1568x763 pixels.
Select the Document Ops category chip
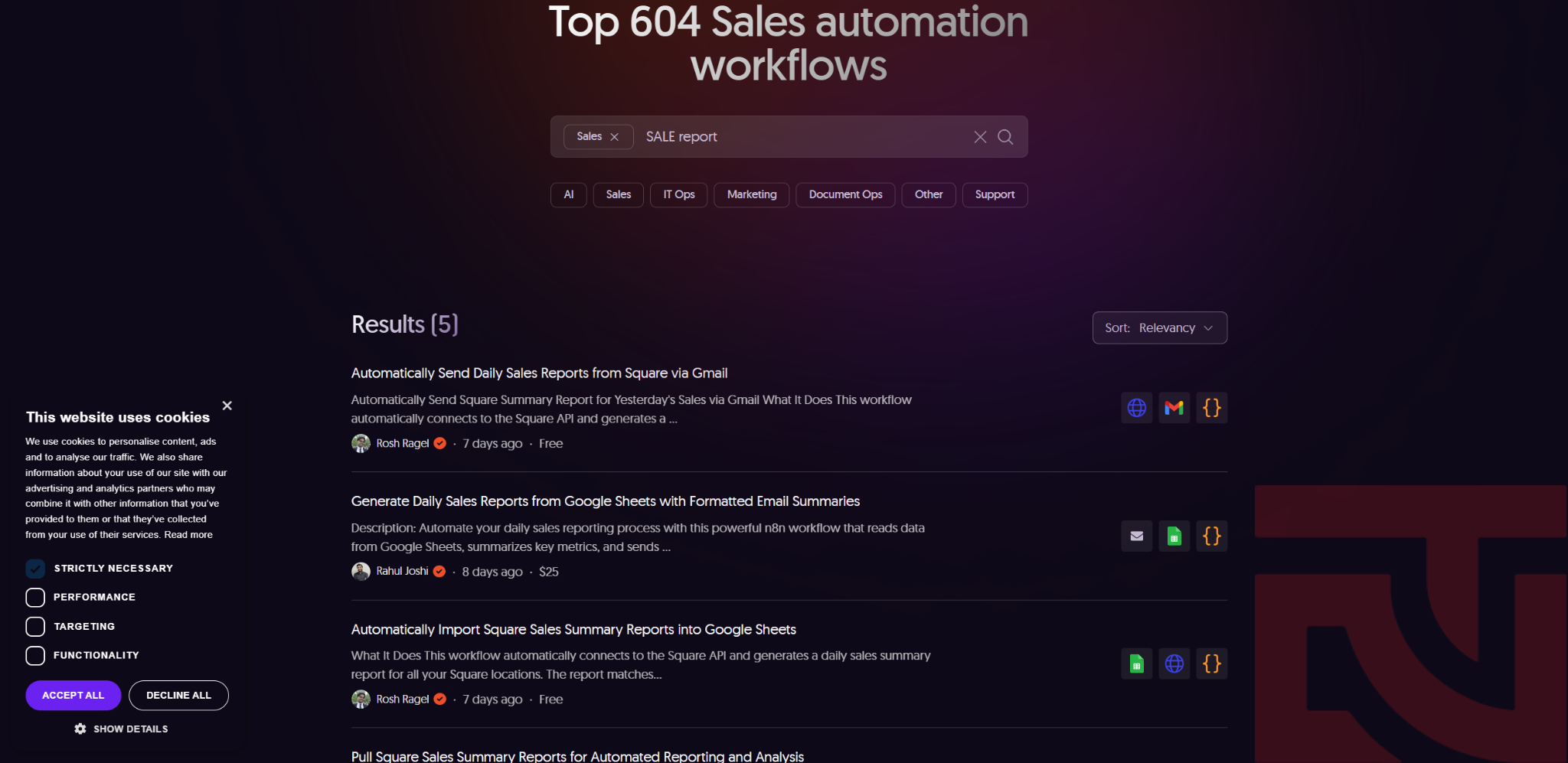click(x=845, y=194)
